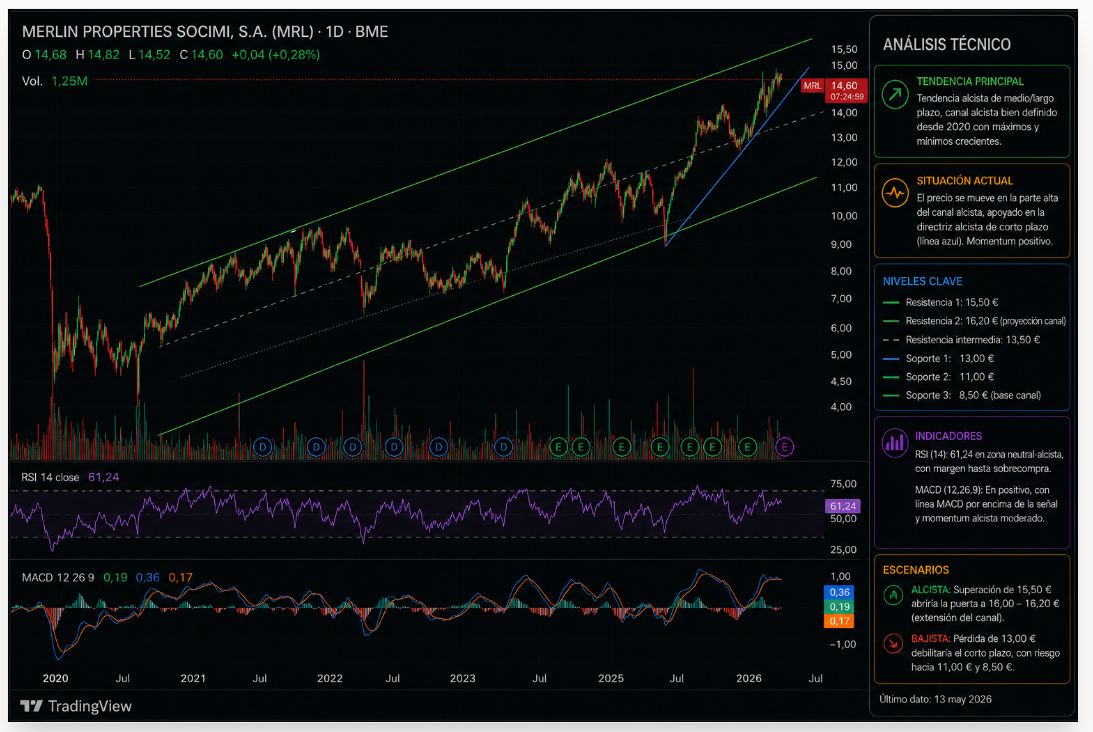This screenshot has height=732, width=1093.
Task: Click the green trend arrow icon in Tendencia Principal
Action: click(895, 94)
